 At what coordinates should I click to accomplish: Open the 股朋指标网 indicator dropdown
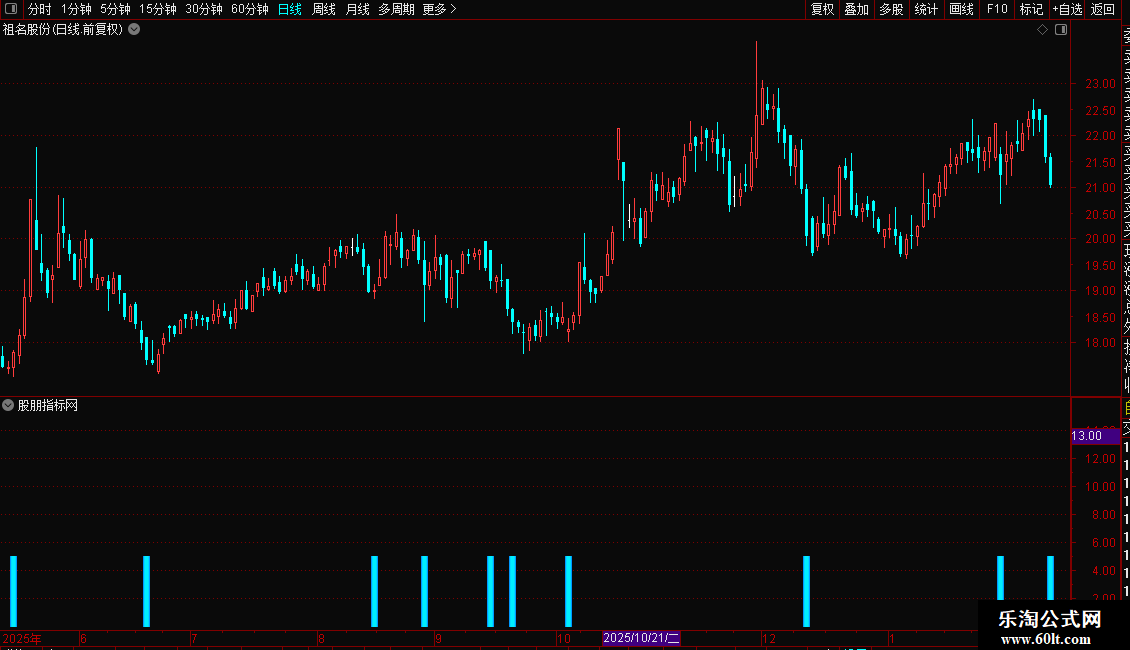(8, 405)
